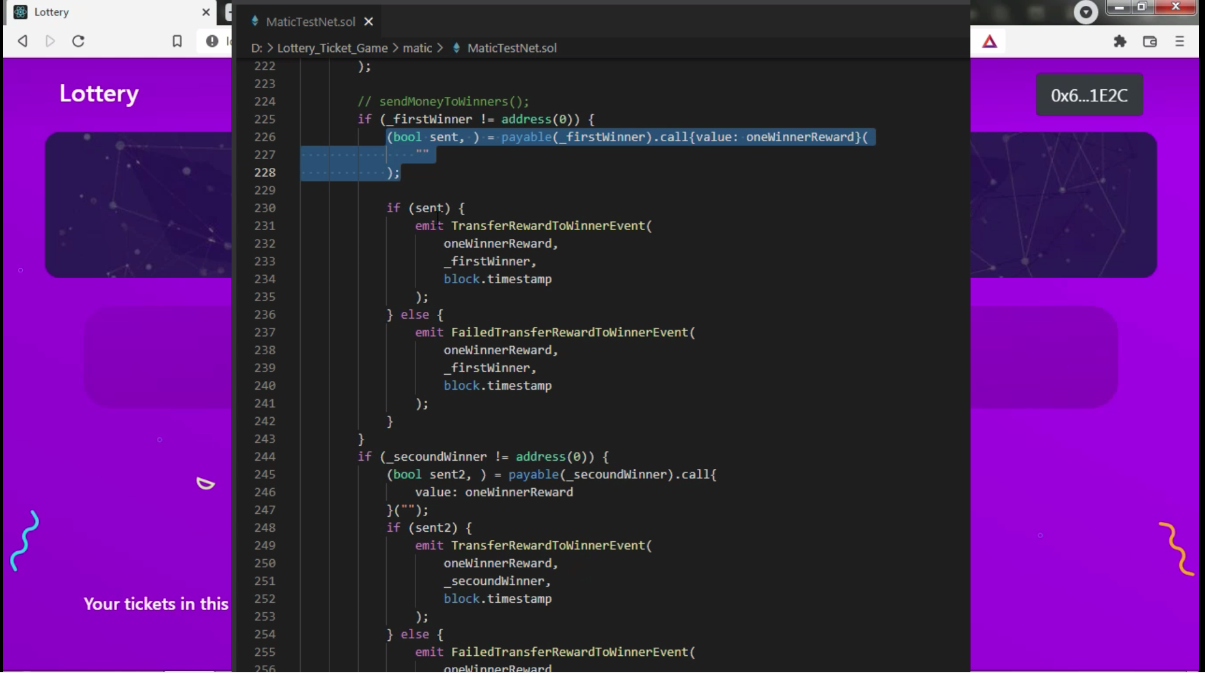The image size is (1205, 673).
Task: Click '_firstWinner,' on line 233
Action: [490, 261]
